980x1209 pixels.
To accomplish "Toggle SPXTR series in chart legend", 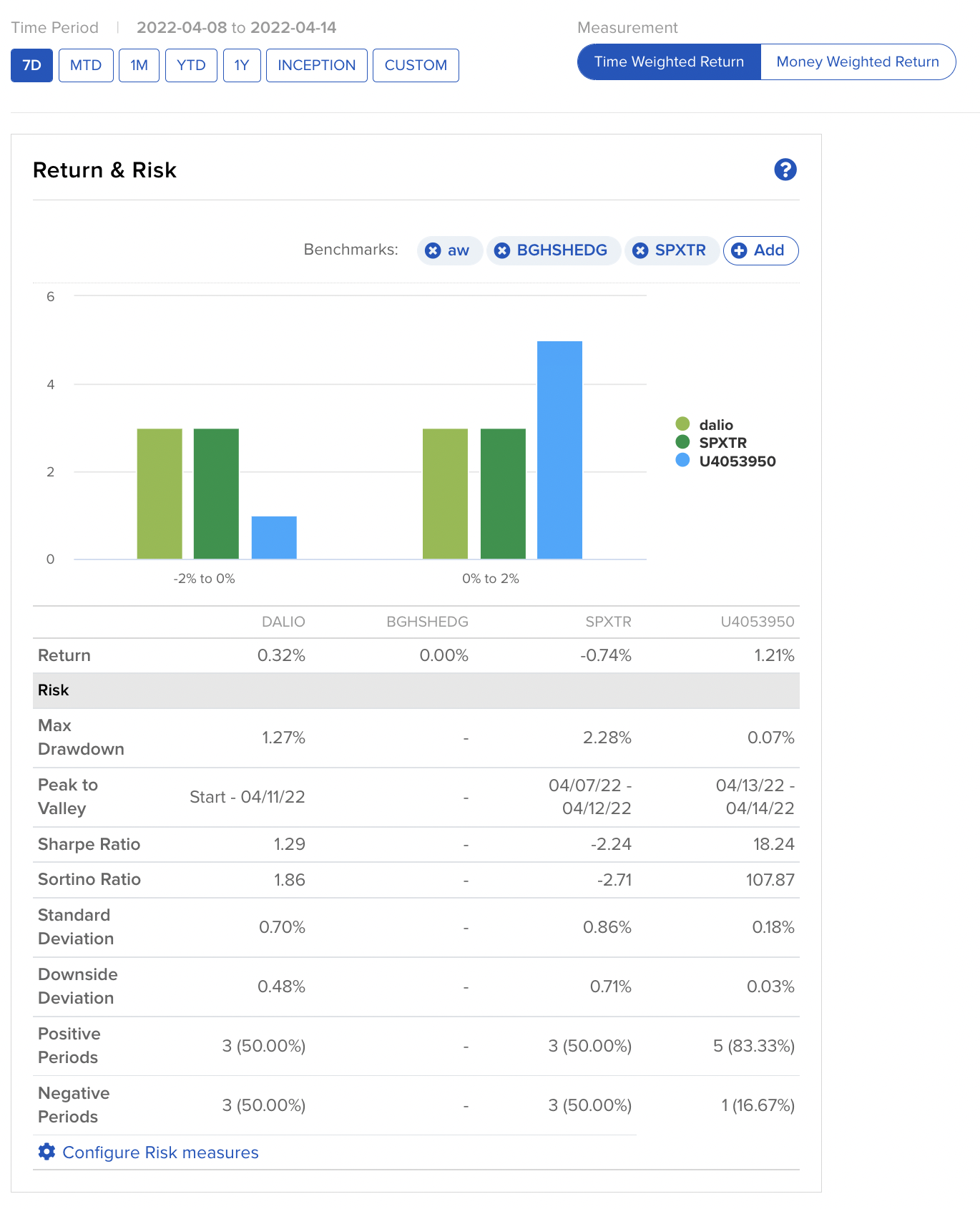I will coord(722,443).
